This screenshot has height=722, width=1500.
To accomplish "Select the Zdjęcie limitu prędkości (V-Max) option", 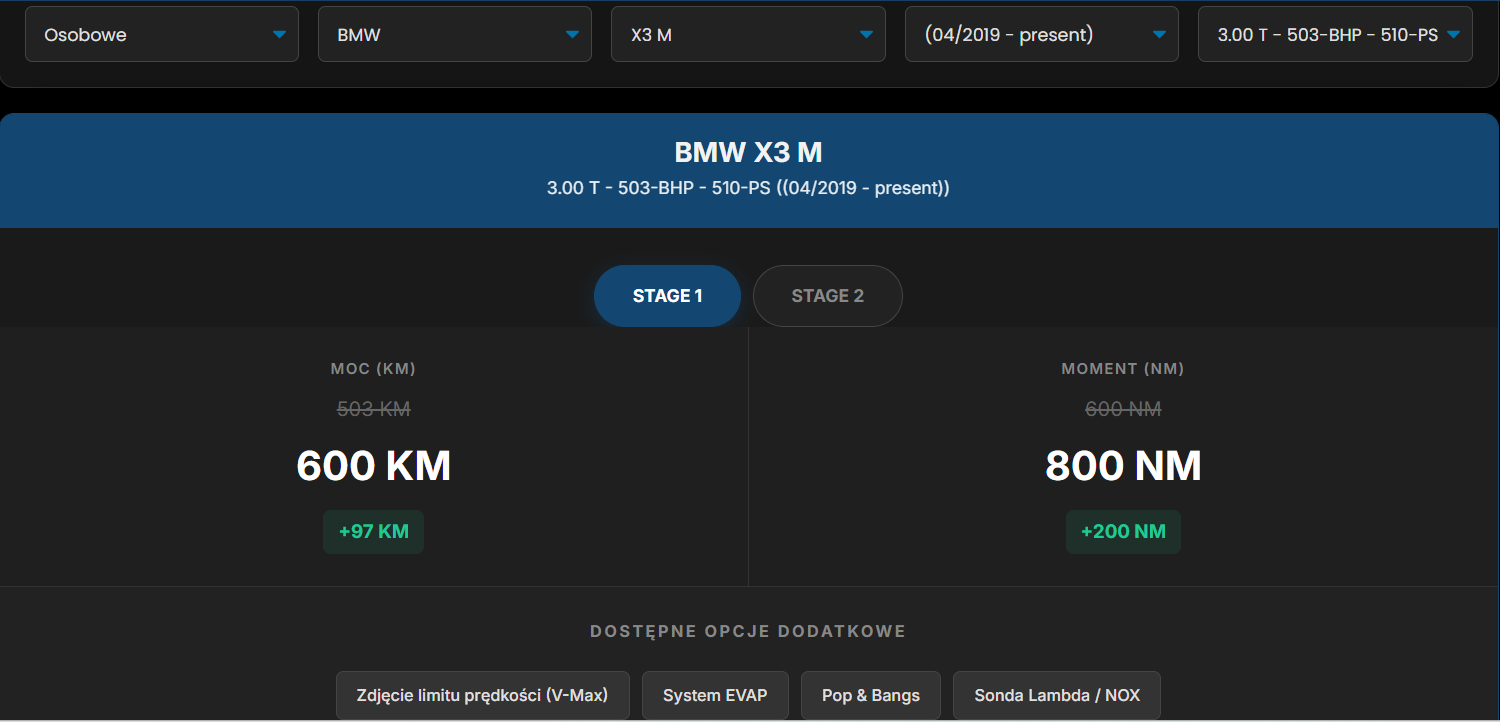I will click(x=482, y=694).
